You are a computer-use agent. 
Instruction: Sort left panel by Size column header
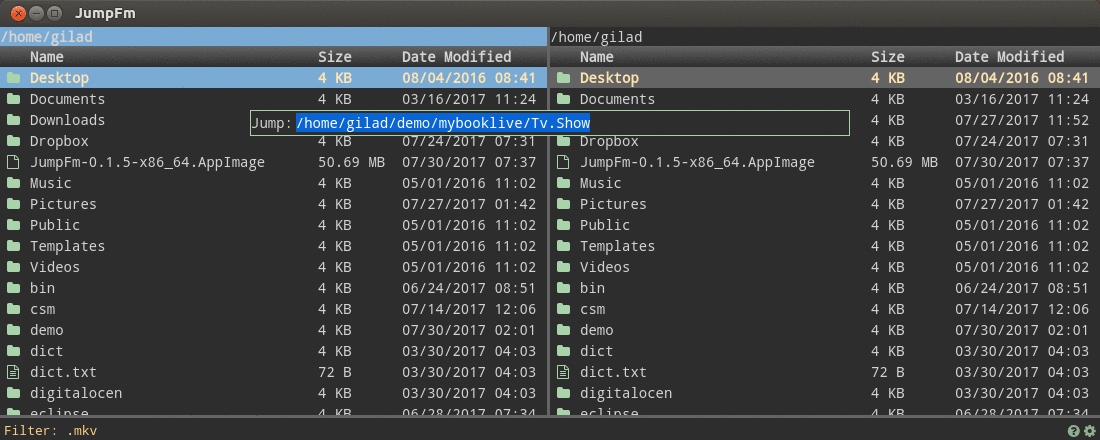(x=335, y=57)
